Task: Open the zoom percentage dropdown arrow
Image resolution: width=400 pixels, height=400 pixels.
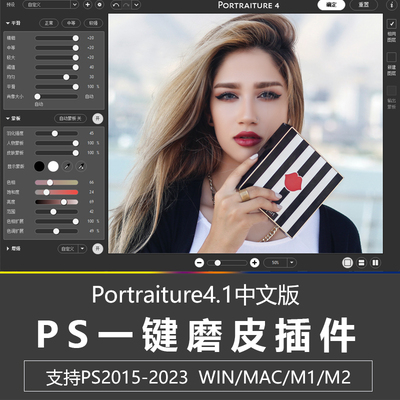Action: tap(292, 263)
